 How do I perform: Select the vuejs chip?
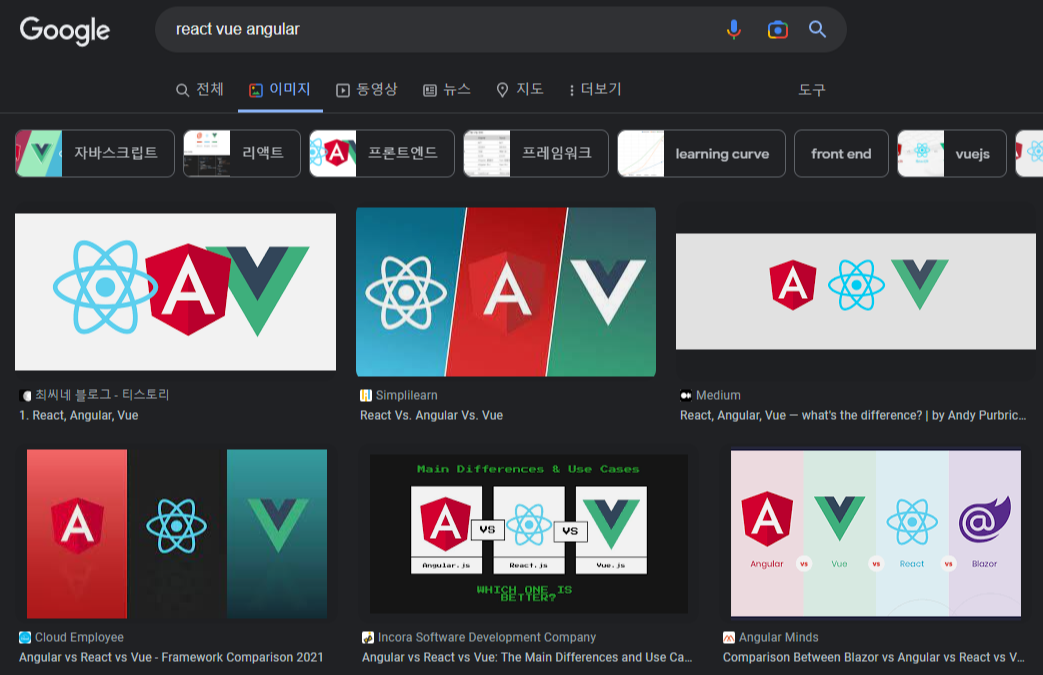click(952, 154)
